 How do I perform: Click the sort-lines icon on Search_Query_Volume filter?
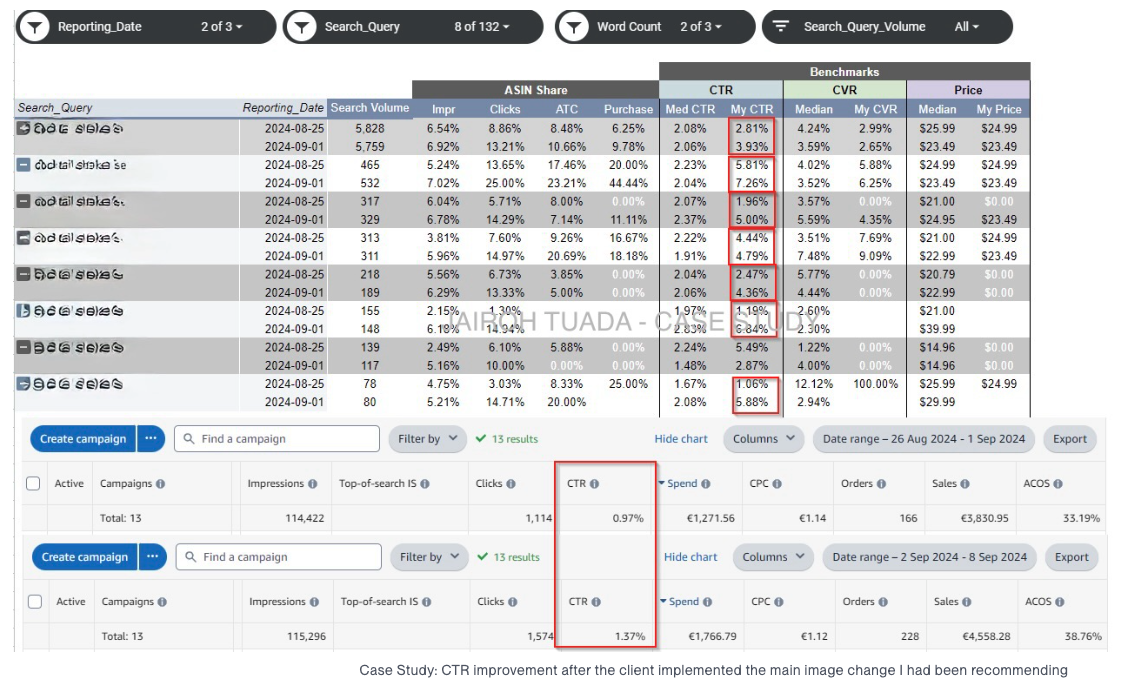point(780,27)
